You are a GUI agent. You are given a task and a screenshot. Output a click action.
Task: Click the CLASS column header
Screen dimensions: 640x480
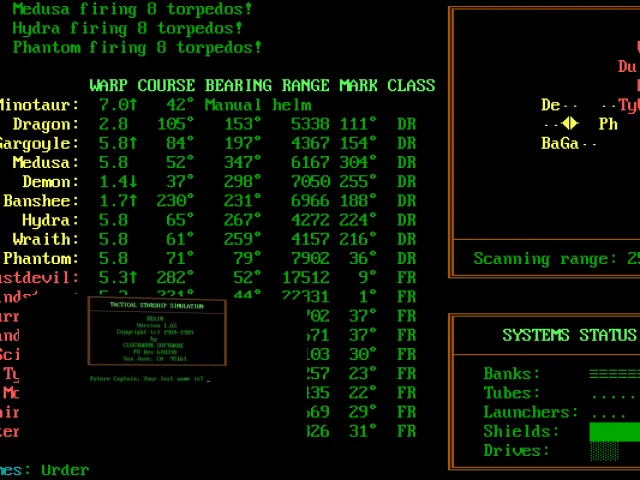(411, 86)
